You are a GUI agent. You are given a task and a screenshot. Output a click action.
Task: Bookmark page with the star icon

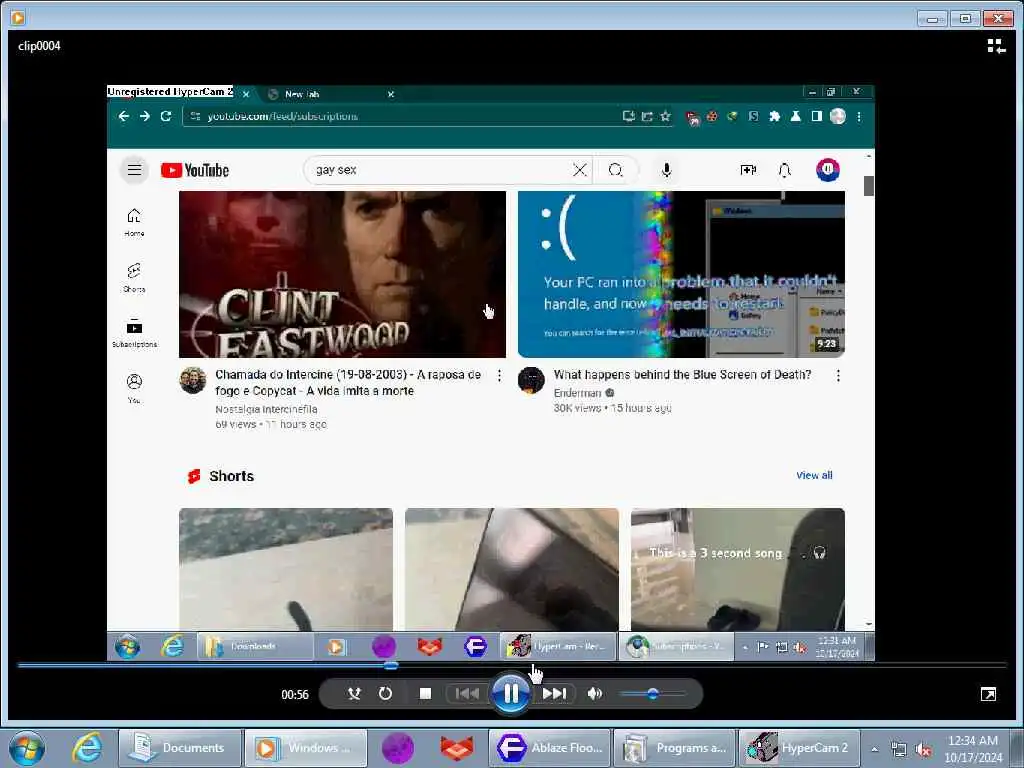click(665, 116)
